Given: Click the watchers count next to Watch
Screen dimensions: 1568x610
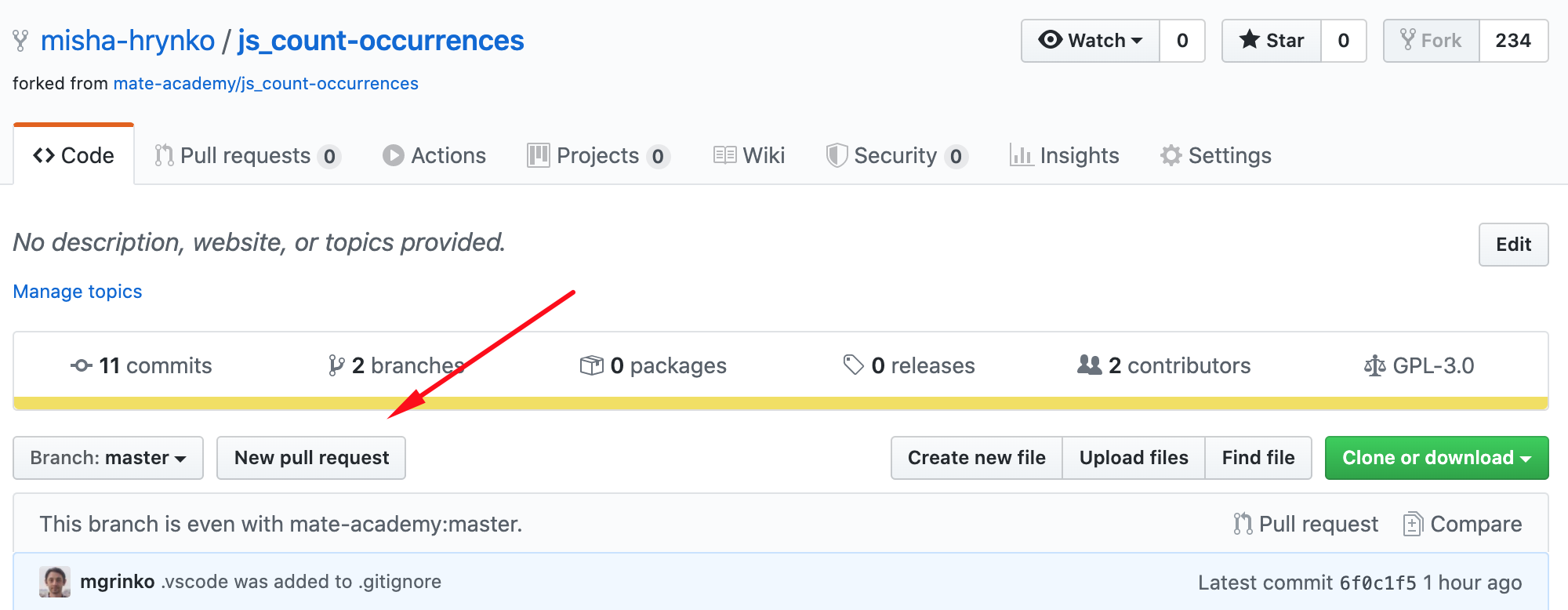Looking at the screenshot, I should pos(1182,41).
